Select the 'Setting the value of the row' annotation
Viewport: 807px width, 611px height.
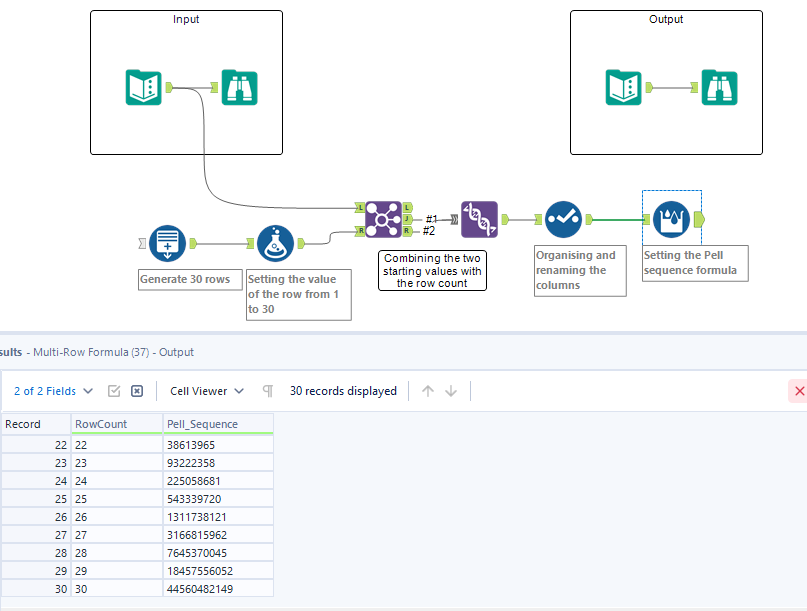299,294
